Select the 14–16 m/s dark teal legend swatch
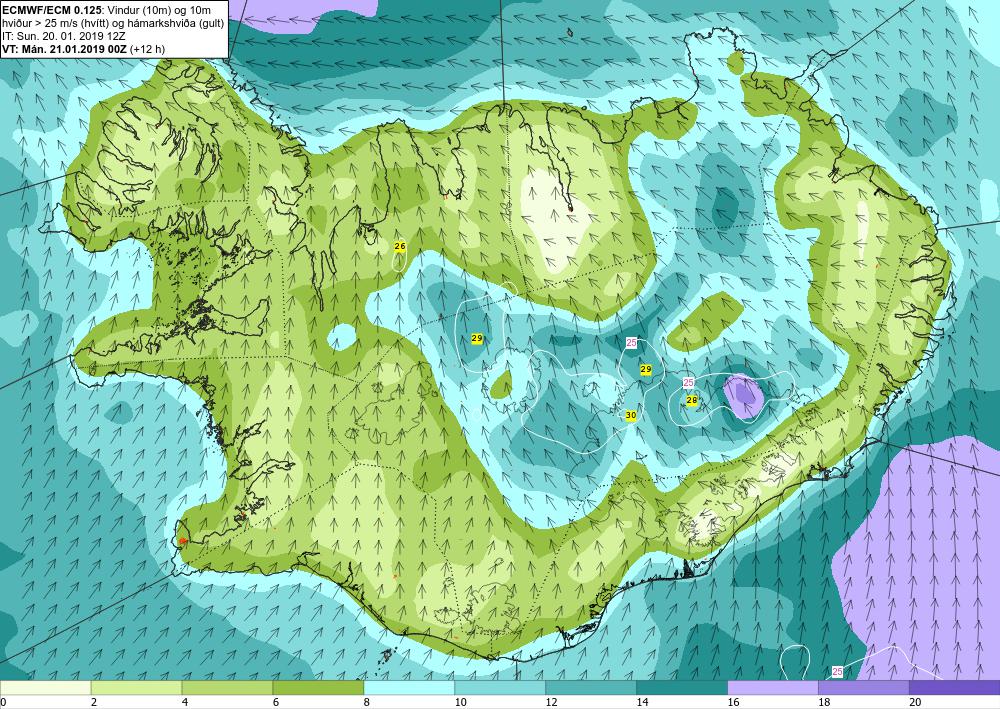Screen dimensions: 1000x709 [x=682, y=688]
